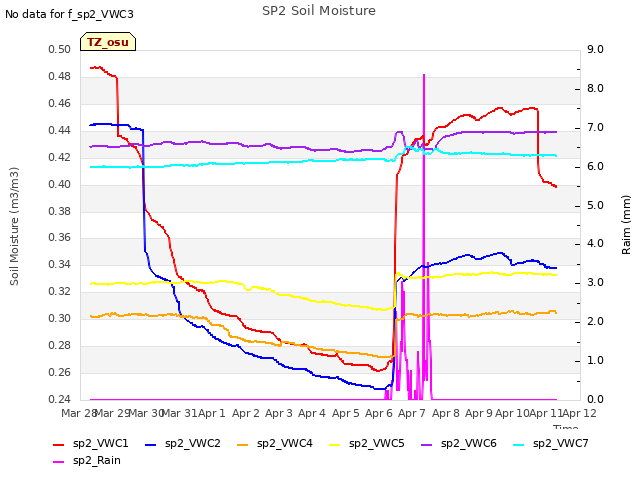
Task: Click blue color swatch for sp2_VWC2
Action: tap(151, 444)
